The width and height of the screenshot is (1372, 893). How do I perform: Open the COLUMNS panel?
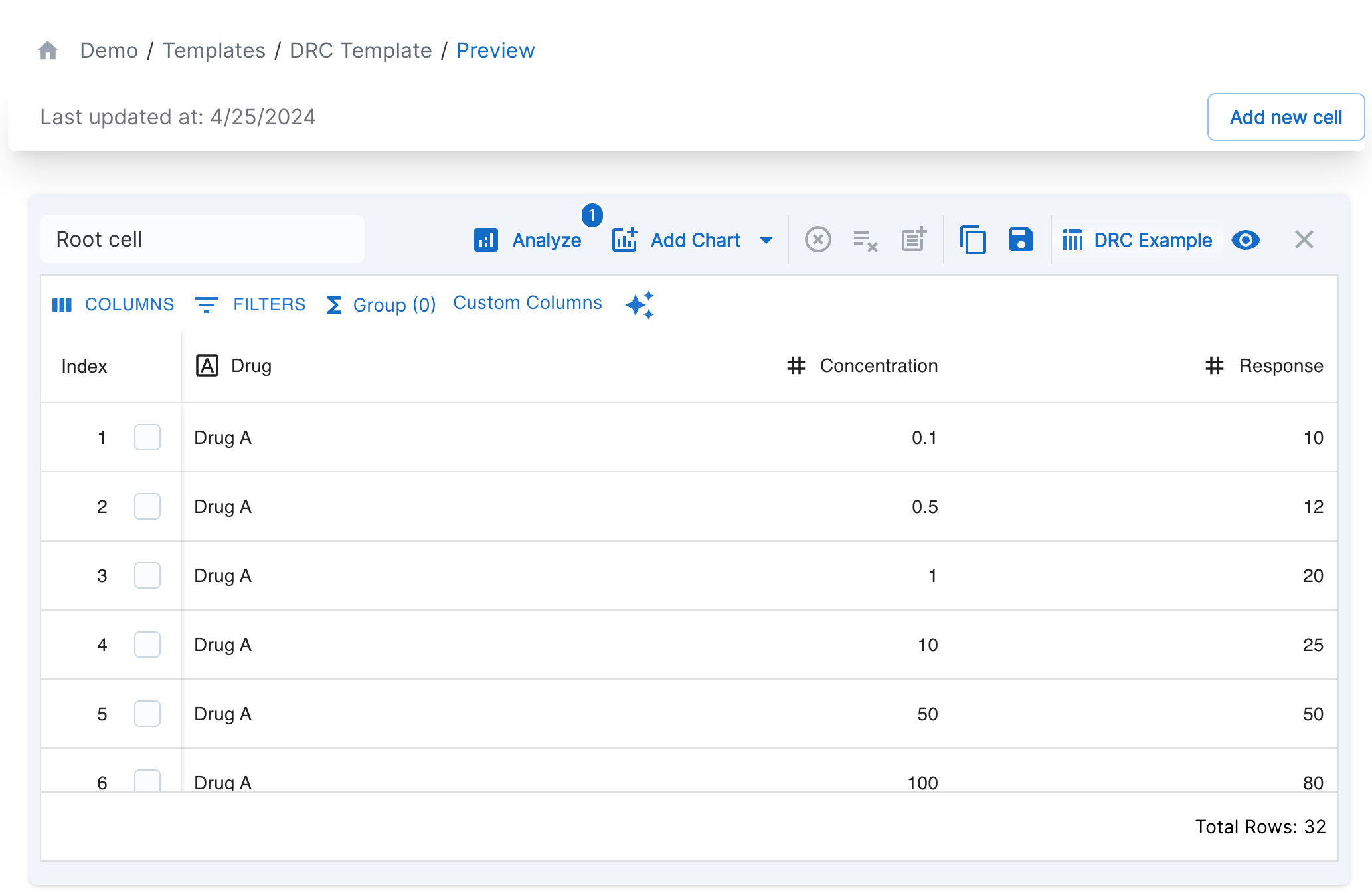114,305
